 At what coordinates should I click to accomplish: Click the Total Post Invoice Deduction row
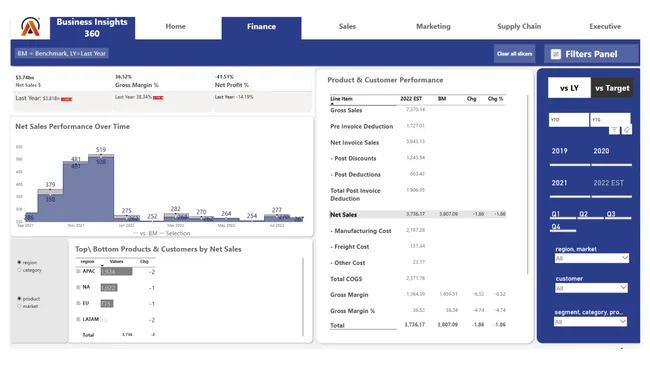pos(417,194)
